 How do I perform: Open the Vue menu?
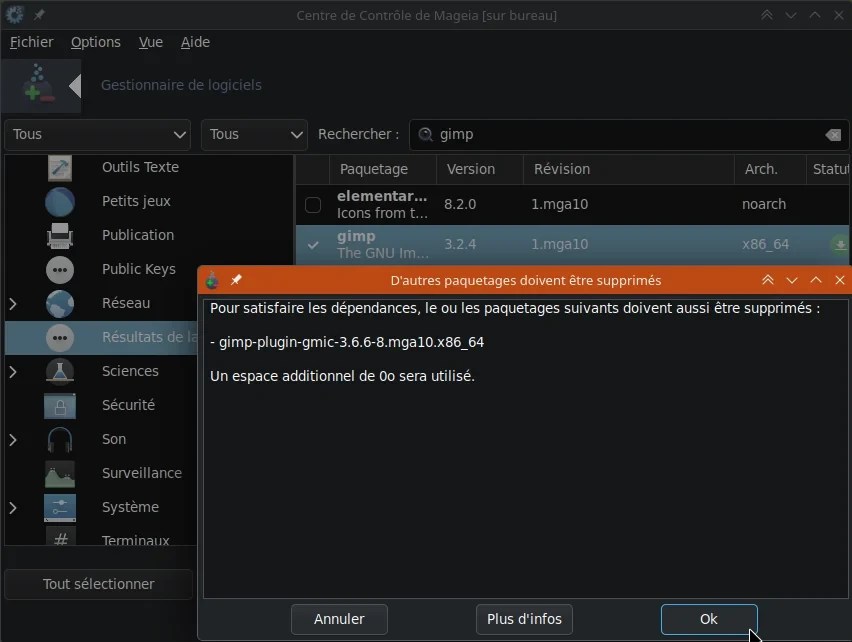pos(151,42)
